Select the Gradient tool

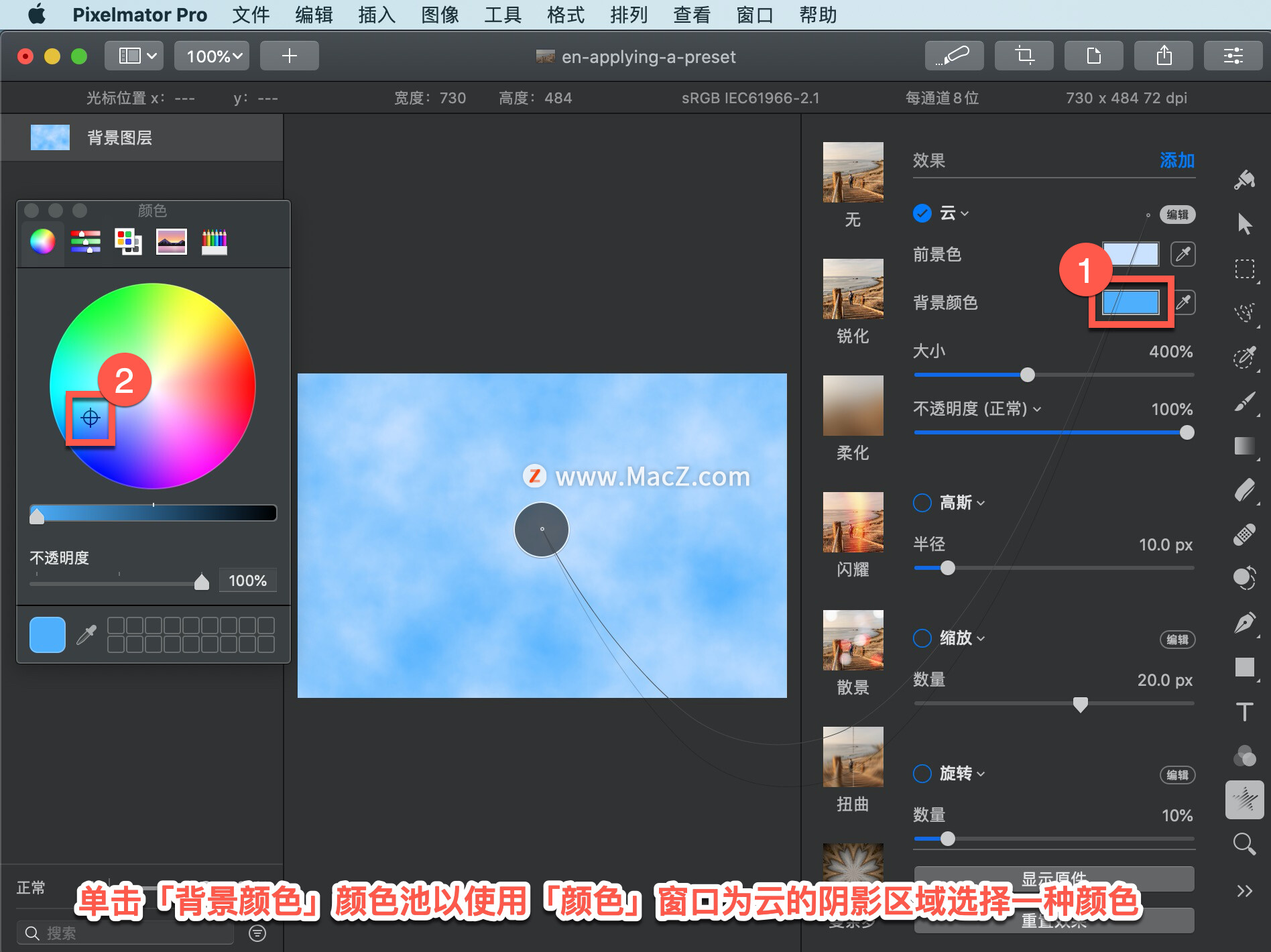coord(1245,446)
